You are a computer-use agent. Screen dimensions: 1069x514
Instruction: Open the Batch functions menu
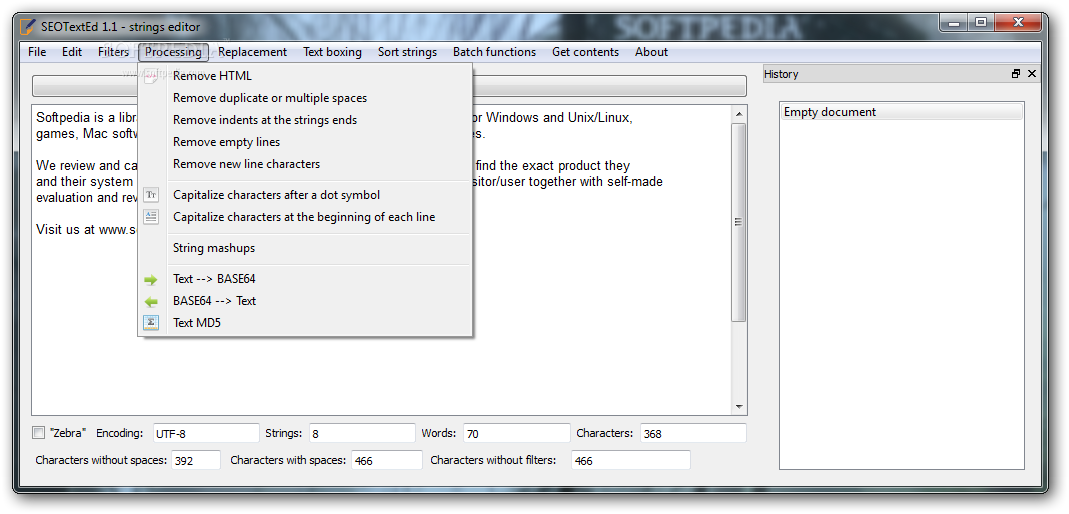pyautogui.click(x=494, y=52)
